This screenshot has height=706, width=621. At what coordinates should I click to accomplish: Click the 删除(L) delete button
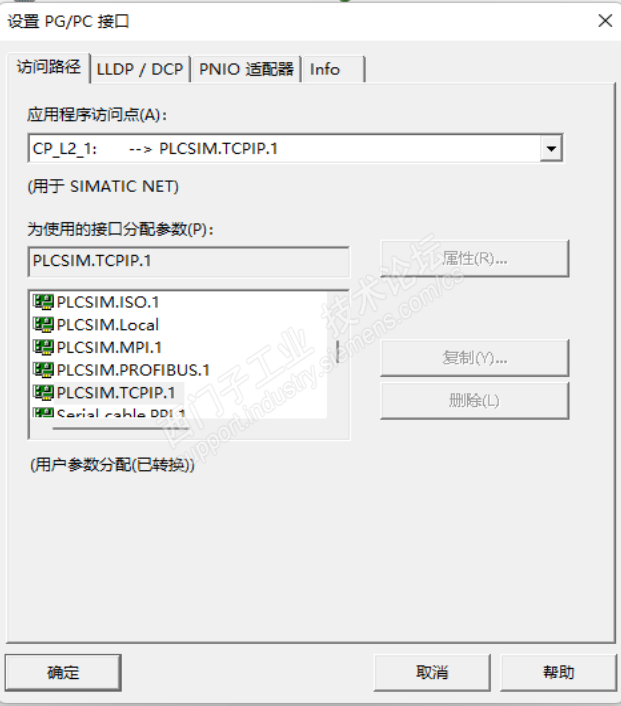pos(474,401)
